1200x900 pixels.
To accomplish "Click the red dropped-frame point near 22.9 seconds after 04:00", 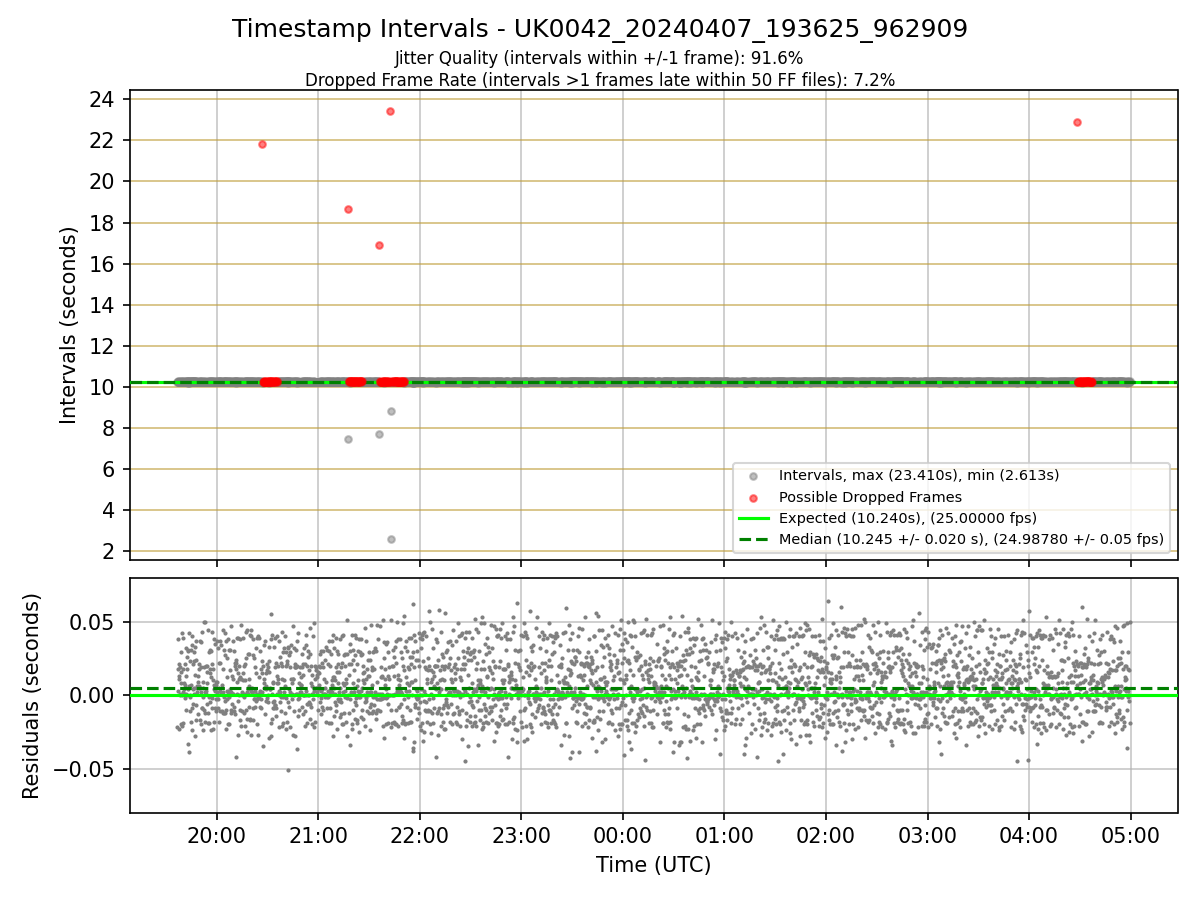I will (1077, 122).
